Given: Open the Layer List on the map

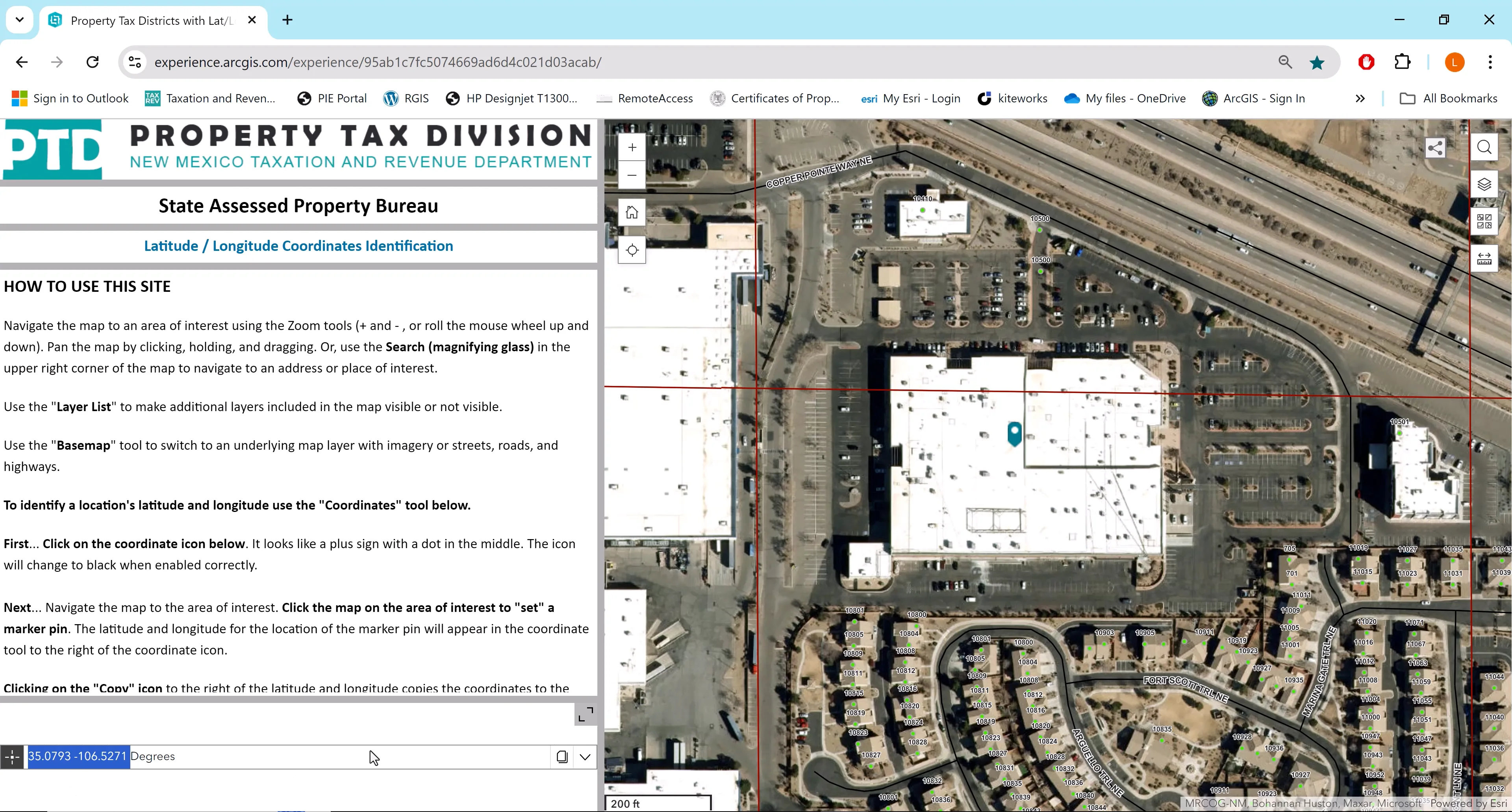Looking at the screenshot, I should pos(1484,184).
